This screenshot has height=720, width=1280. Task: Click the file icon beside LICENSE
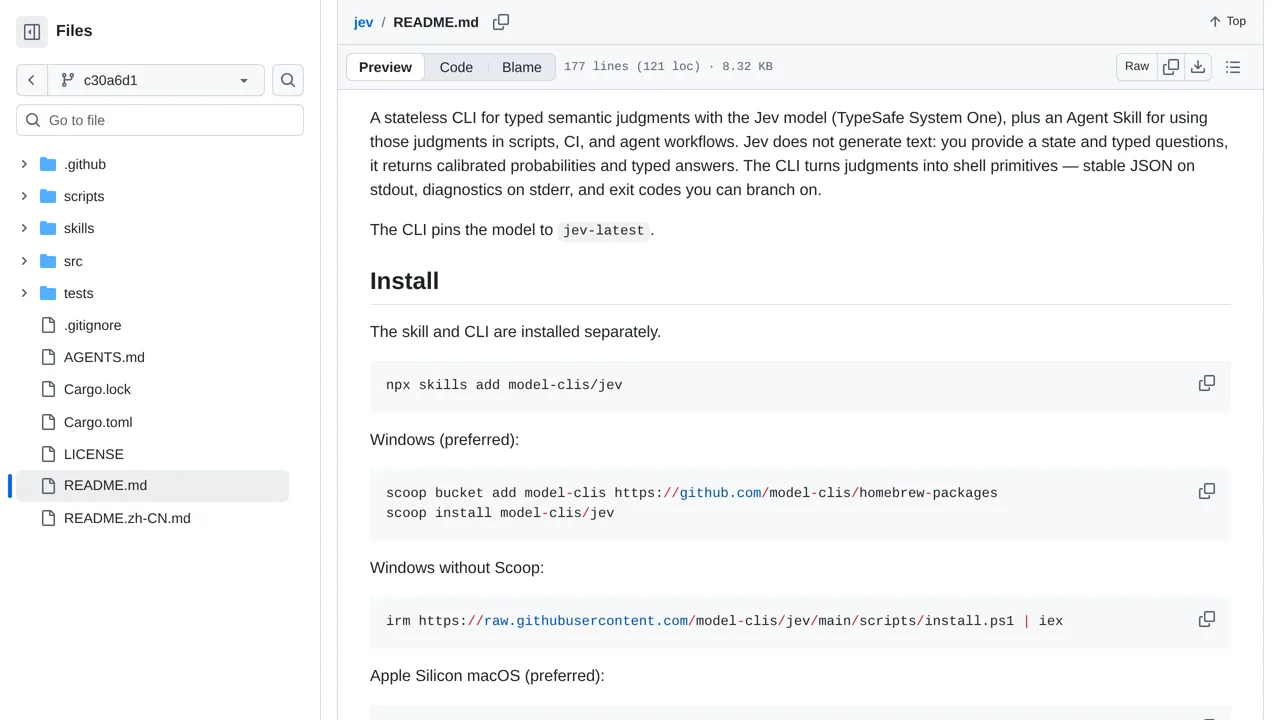[x=48, y=454]
